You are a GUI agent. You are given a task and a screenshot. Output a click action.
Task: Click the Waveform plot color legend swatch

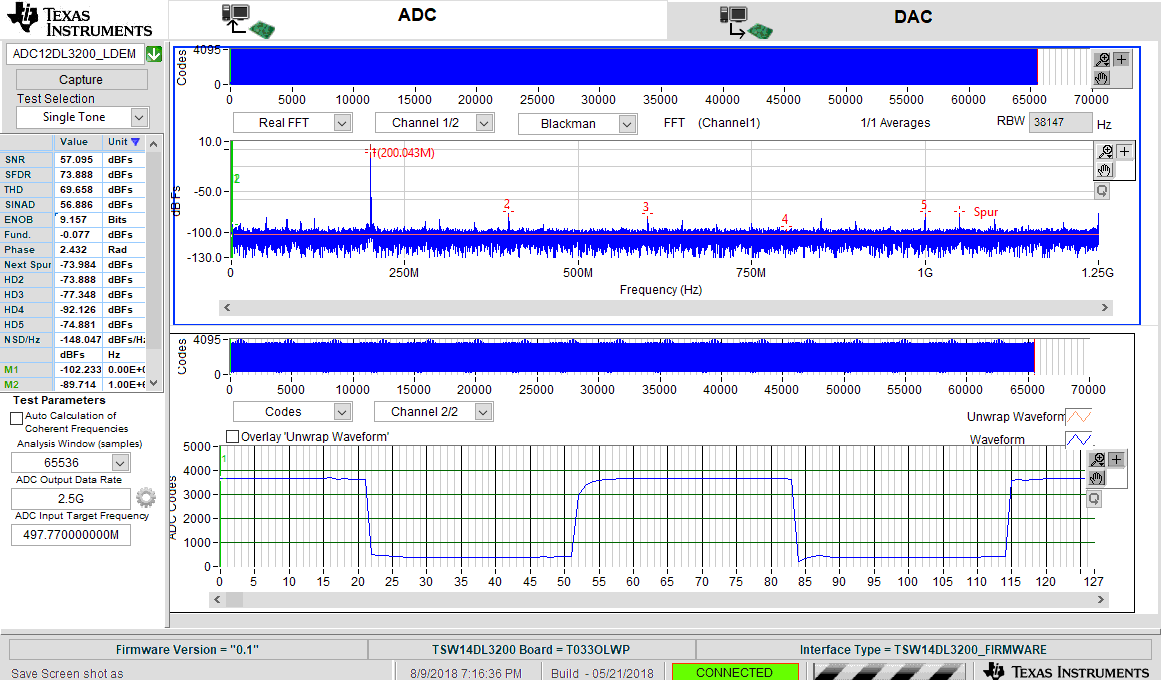pos(1078,440)
